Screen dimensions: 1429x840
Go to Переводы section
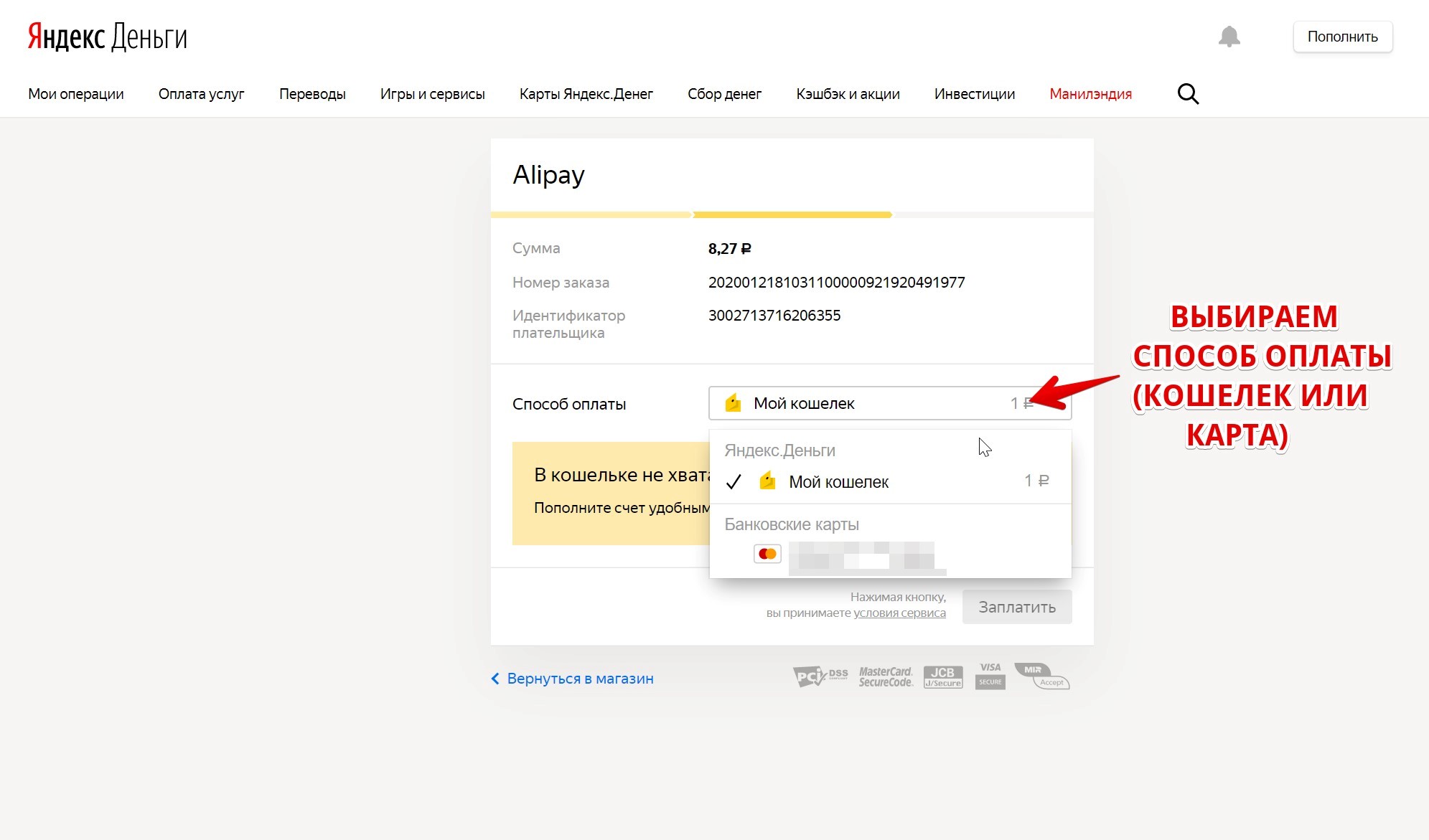tap(312, 94)
